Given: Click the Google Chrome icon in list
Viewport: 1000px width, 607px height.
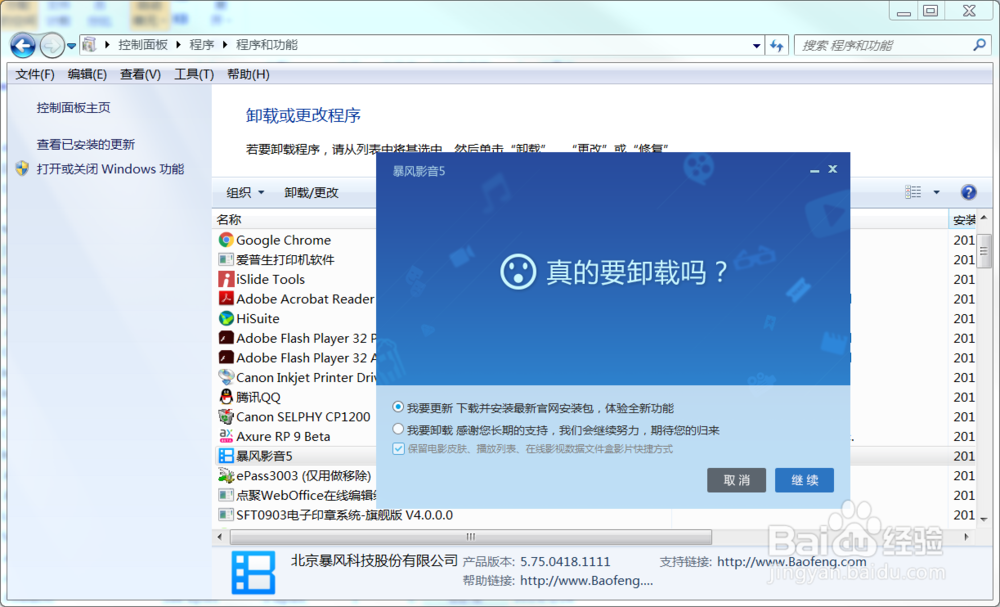Looking at the screenshot, I should pyautogui.click(x=226, y=240).
